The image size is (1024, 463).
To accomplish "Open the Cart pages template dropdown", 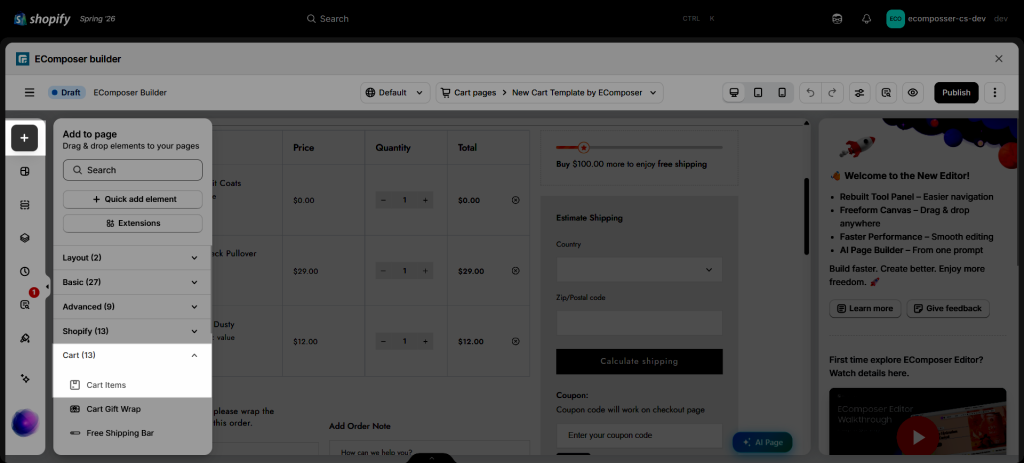I will (550, 93).
